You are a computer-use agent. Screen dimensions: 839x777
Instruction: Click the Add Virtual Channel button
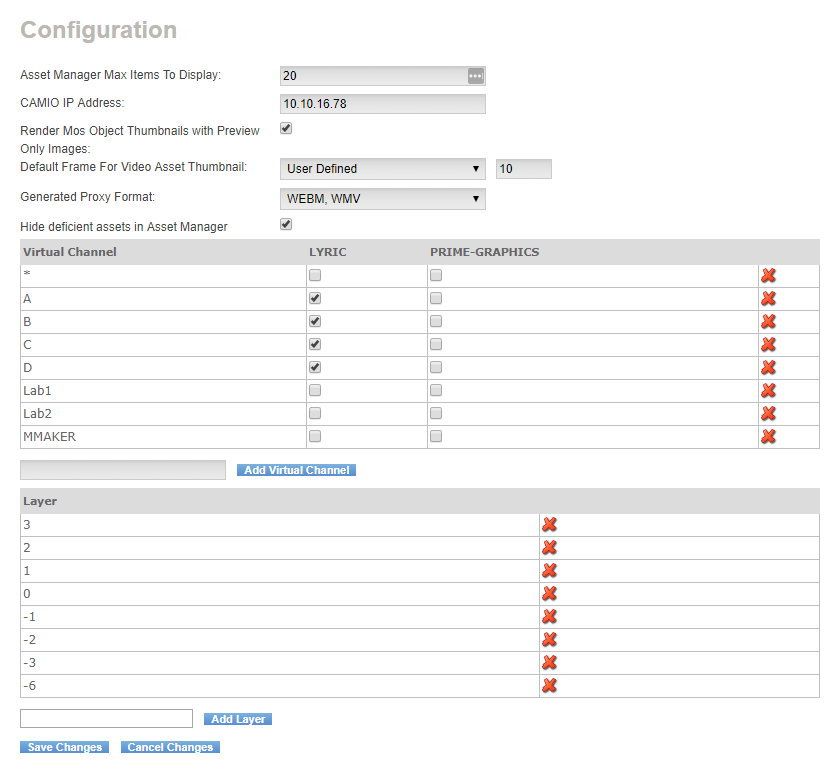coord(296,470)
